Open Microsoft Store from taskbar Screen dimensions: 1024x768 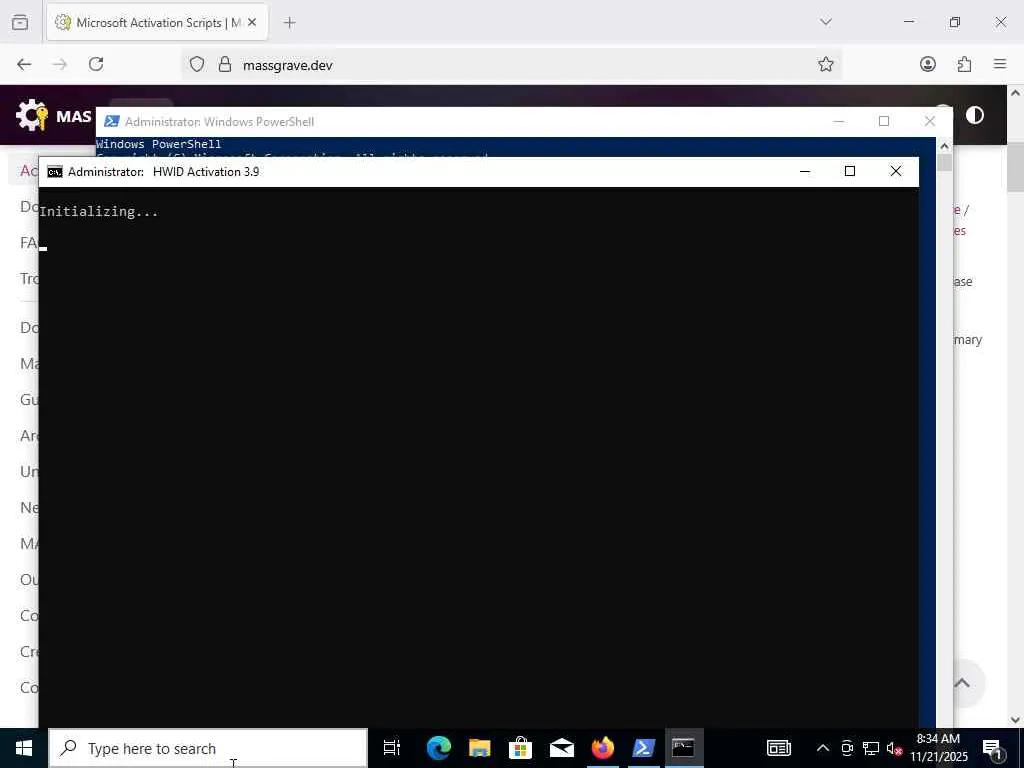(520, 748)
